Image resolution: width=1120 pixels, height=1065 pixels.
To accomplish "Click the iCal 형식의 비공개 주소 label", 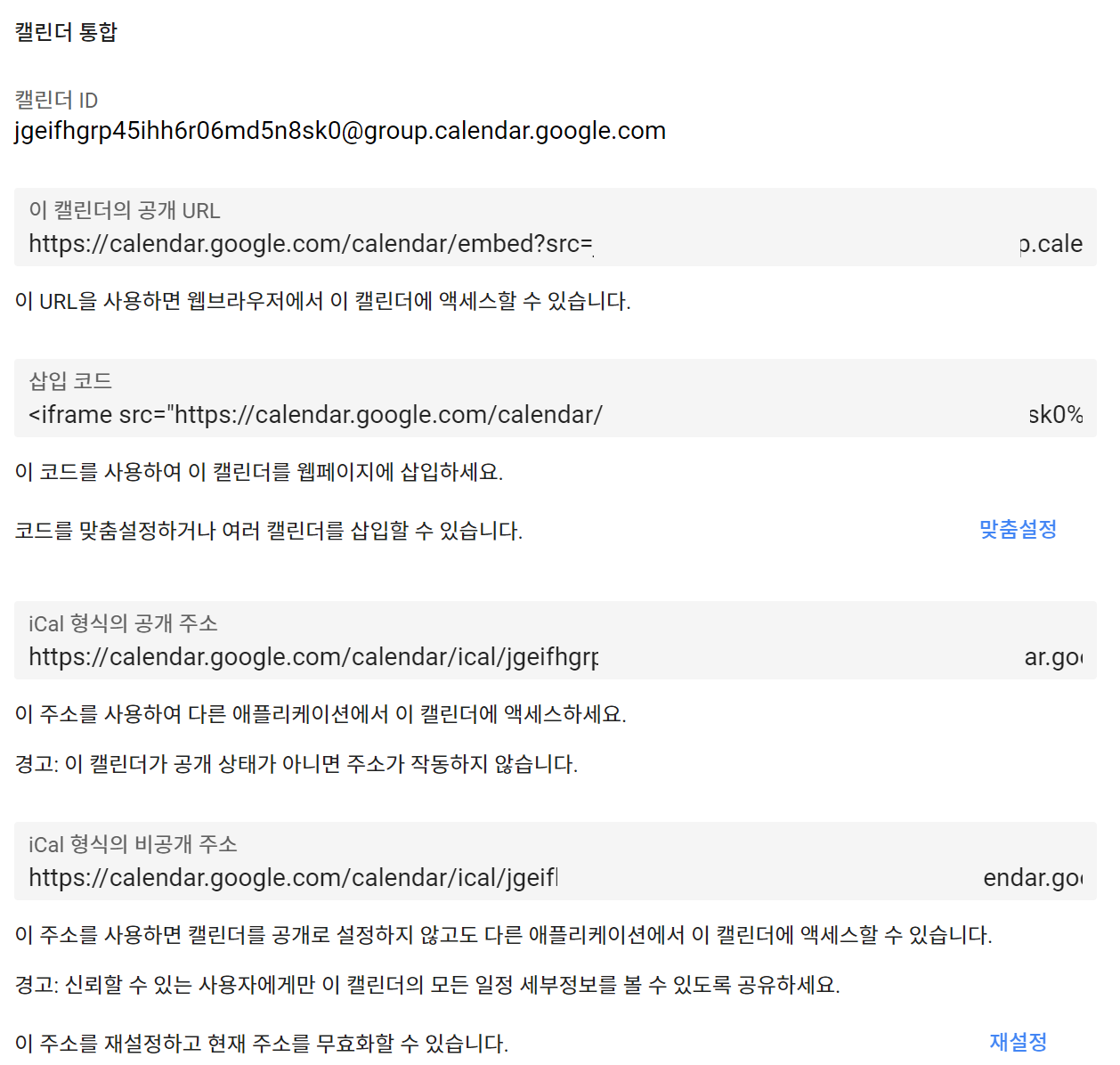I will [133, 844].
